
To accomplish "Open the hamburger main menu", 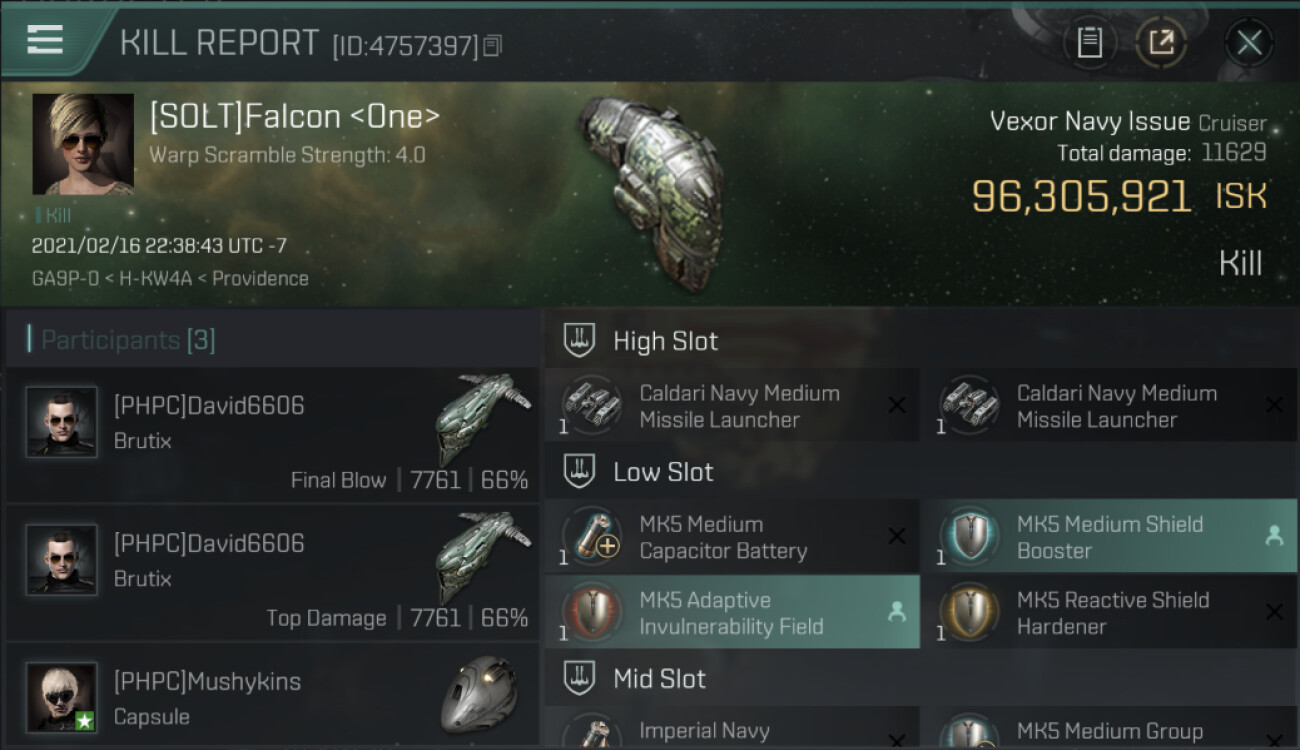I will coord(45,40).
